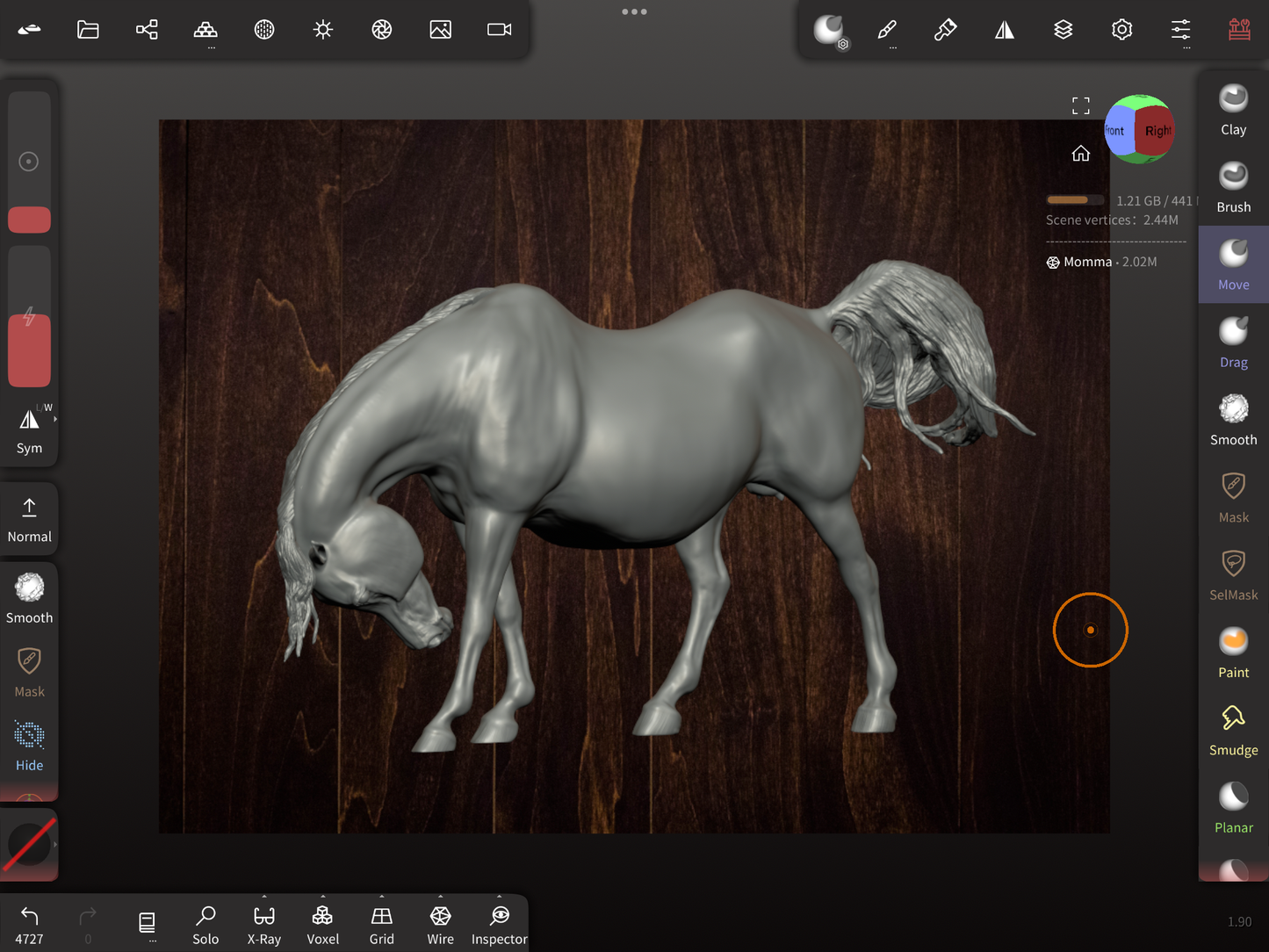Select the Drag tool
This screenshot has width=1269, height=952.
[x=1233, y=343]
